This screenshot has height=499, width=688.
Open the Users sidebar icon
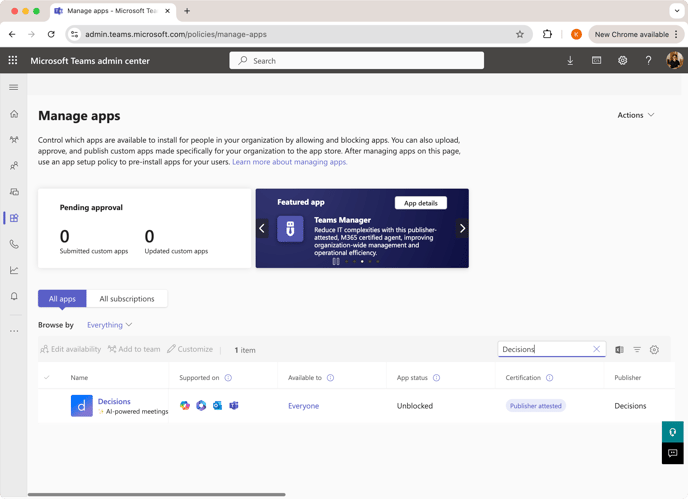(14, 166)
